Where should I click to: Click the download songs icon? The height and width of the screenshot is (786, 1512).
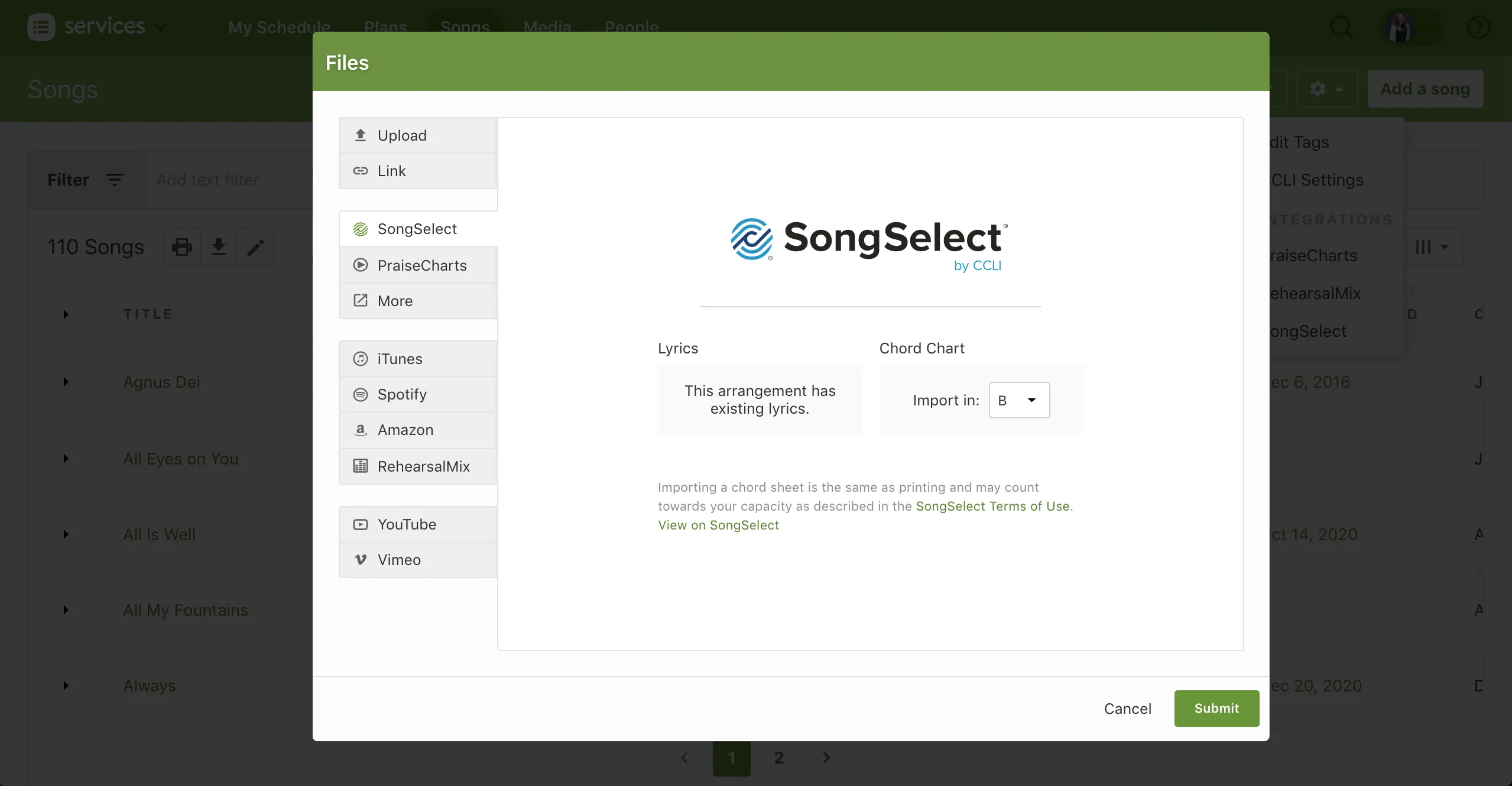219,246
